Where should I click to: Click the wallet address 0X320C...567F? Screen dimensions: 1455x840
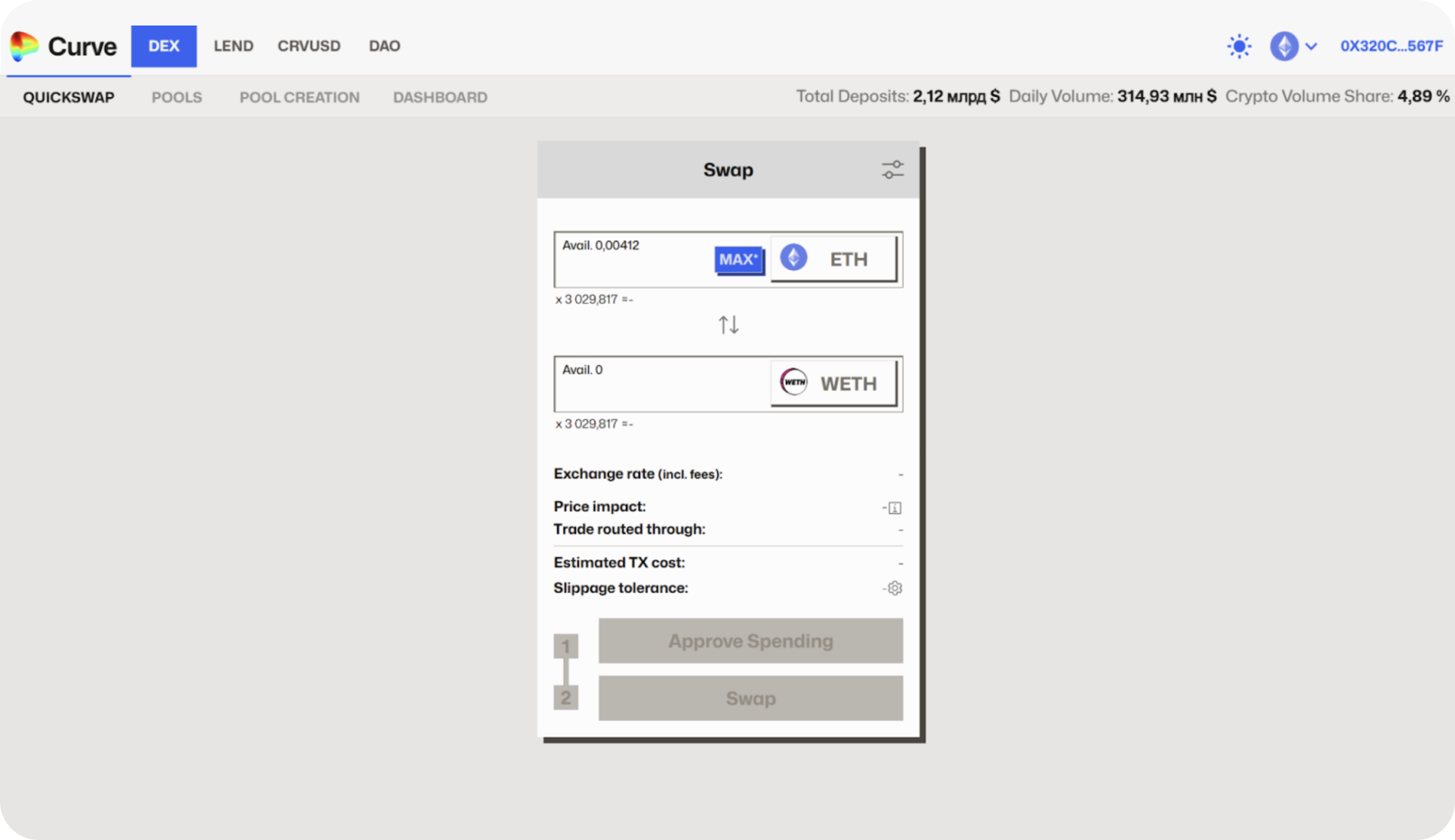1391,46
